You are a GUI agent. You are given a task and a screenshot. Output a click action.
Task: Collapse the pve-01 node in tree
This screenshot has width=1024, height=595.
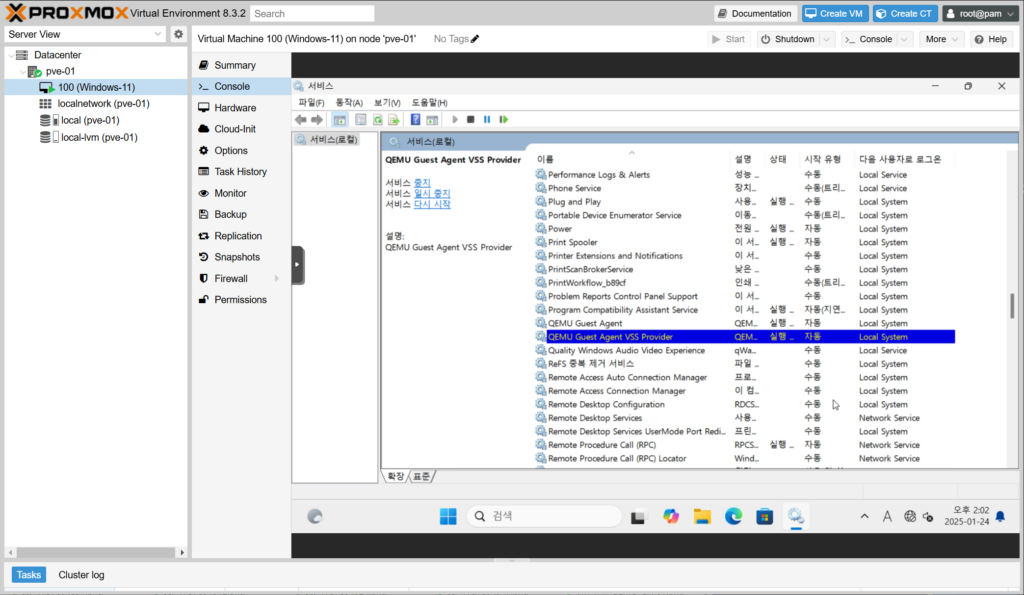[22, 71]
